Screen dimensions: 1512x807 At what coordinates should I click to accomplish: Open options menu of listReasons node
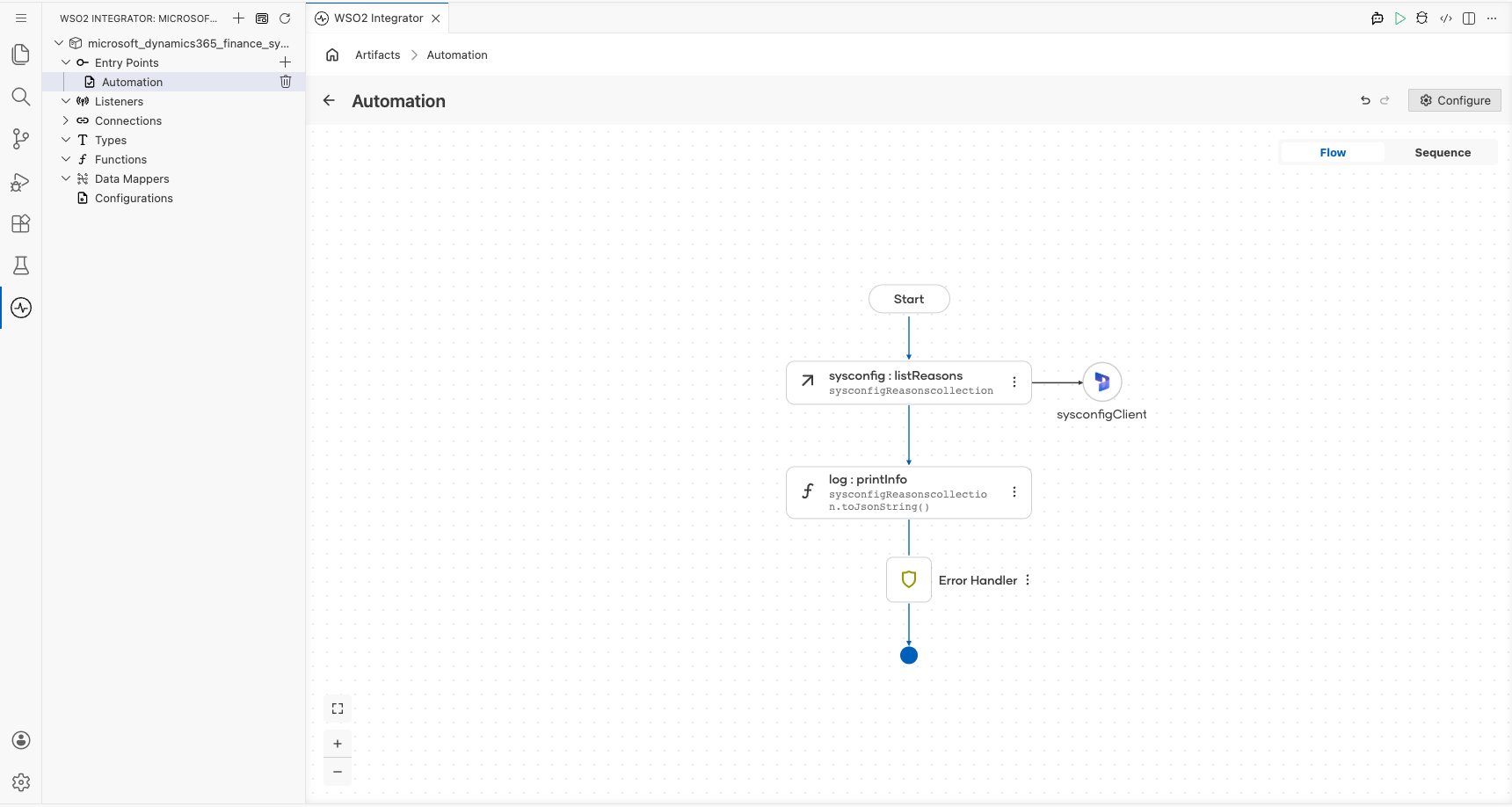1014,382
